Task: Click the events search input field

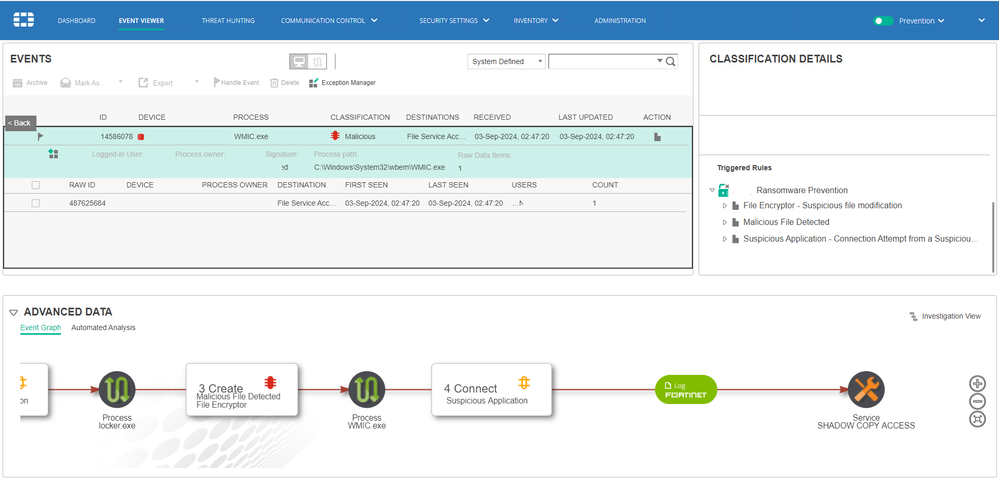Action: (603, 62)
